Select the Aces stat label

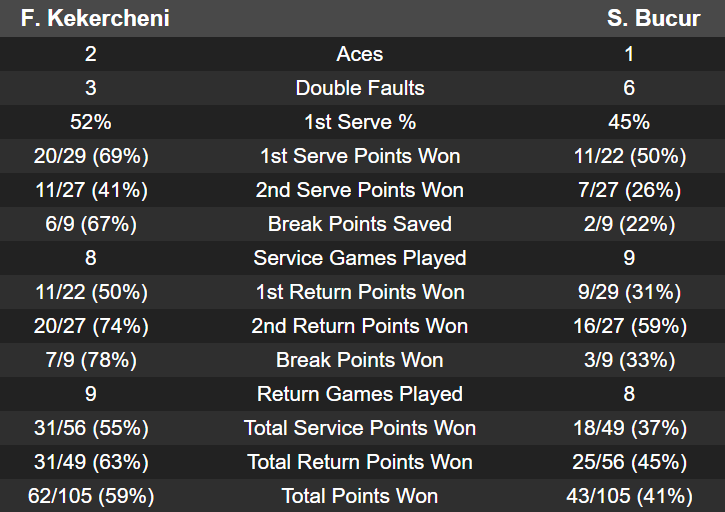[360, 54]
